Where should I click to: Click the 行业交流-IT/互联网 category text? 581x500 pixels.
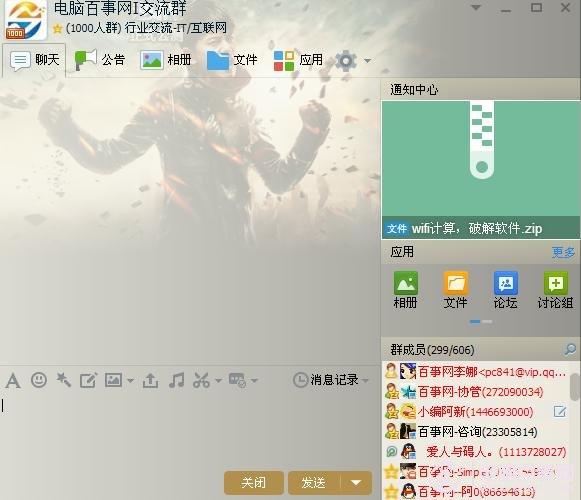[x=176, y=28]
